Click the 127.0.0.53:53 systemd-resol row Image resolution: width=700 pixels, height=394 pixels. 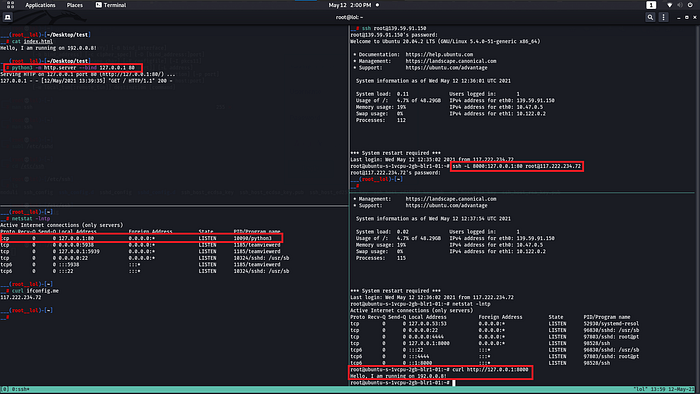495,323
